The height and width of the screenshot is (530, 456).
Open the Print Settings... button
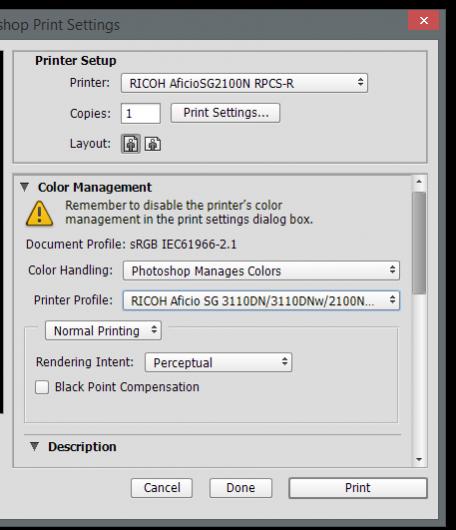point(225,113)
